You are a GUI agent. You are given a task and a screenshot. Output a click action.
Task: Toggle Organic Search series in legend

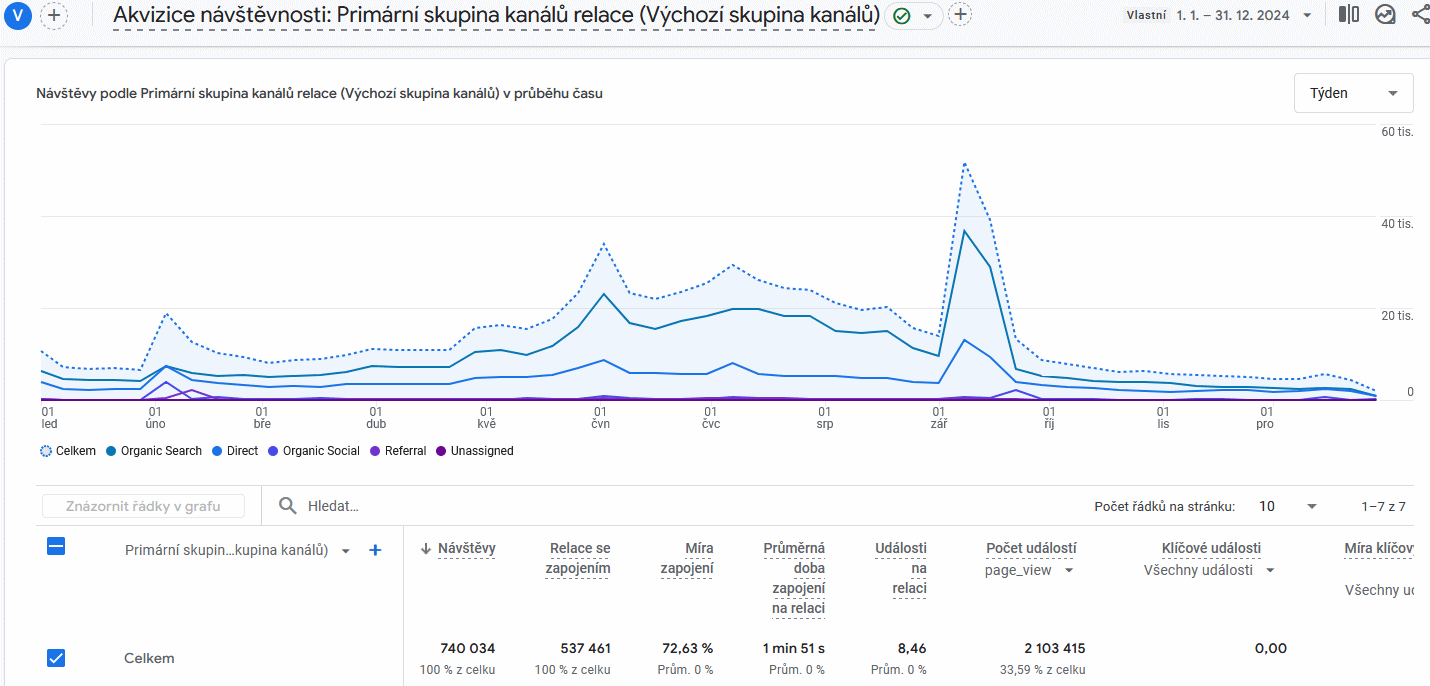coord(153,451)
